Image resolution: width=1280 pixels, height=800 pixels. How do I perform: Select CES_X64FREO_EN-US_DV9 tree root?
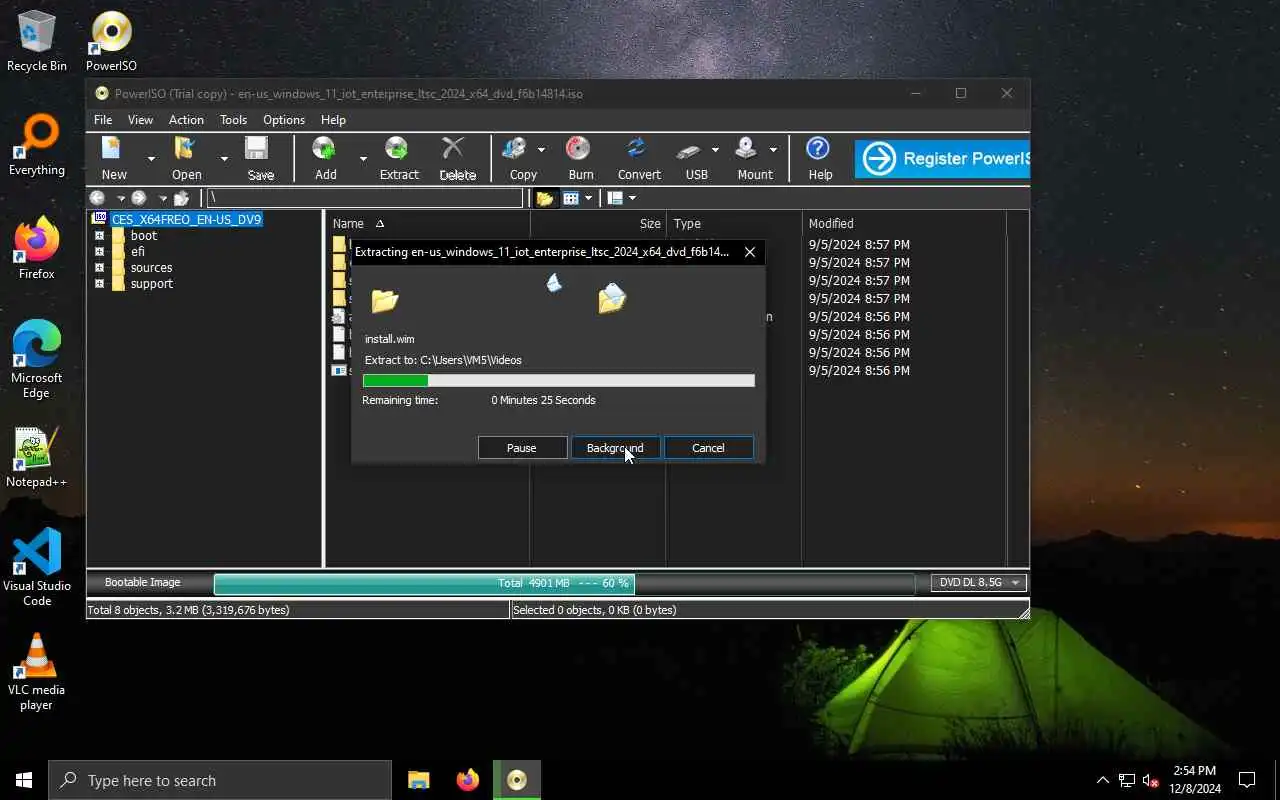point(186,219)
